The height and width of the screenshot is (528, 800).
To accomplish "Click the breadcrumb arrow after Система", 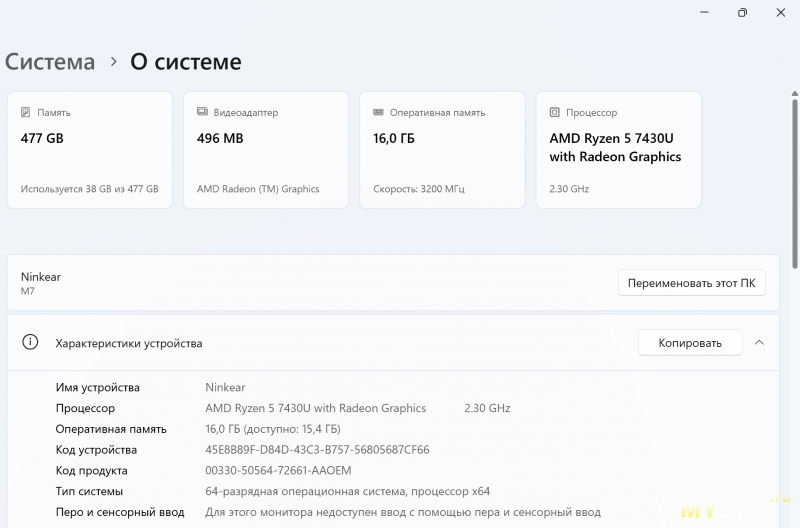I will tap(113, 62).
